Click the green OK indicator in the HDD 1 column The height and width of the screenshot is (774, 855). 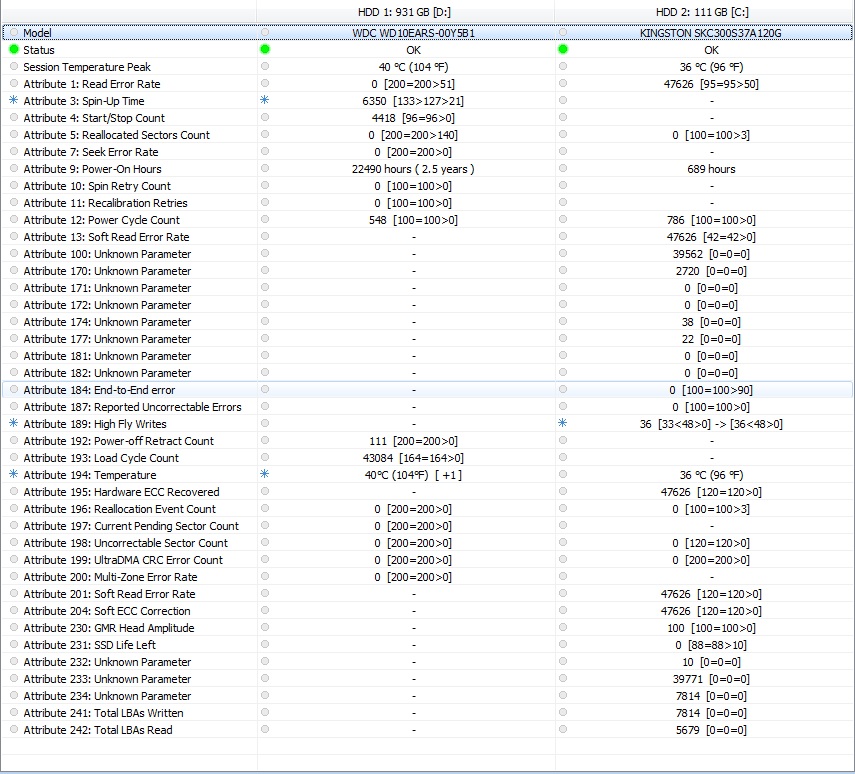point(265,49)
